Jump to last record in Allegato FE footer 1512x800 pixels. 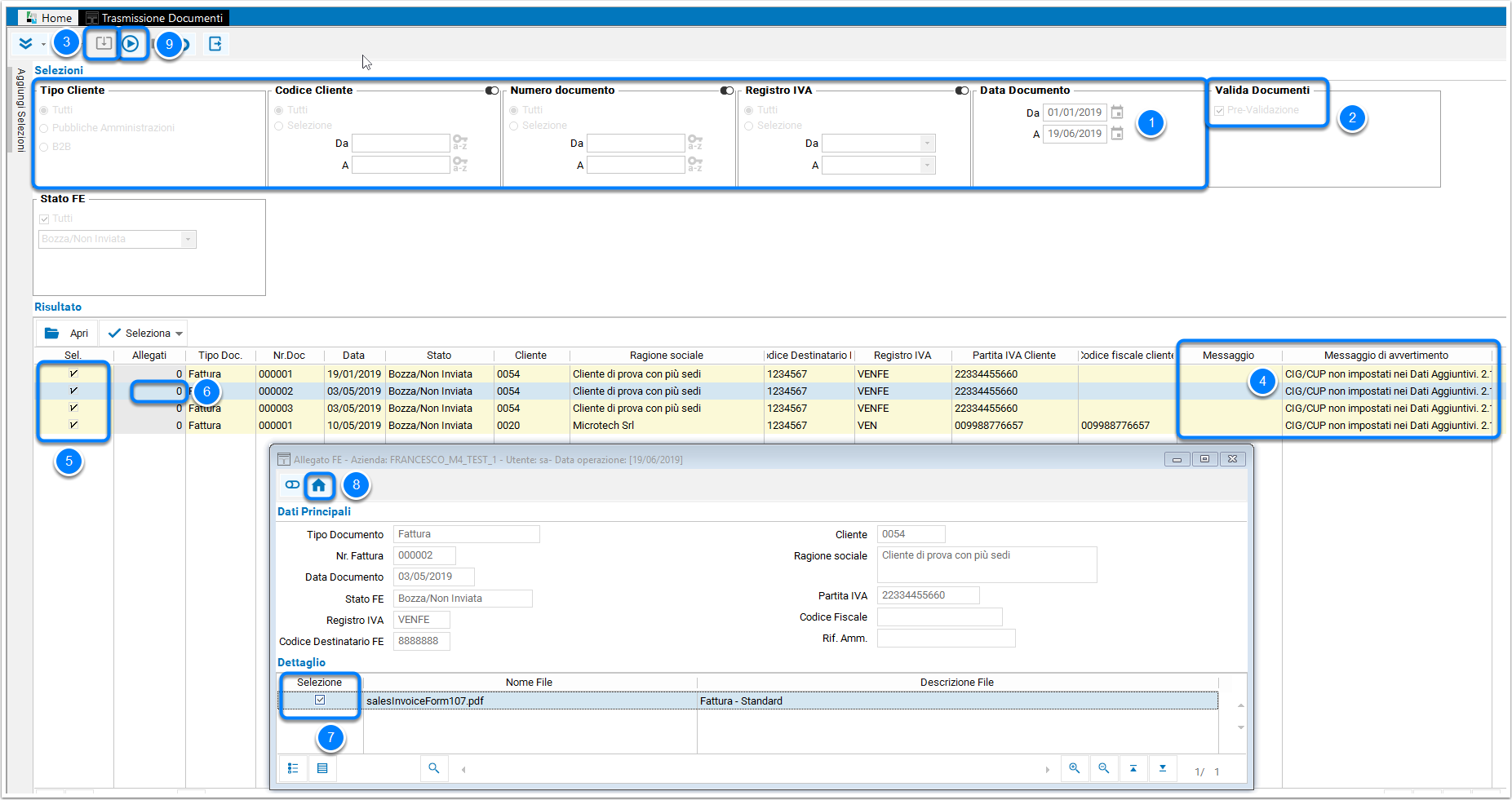click(x=1163, y=768)
